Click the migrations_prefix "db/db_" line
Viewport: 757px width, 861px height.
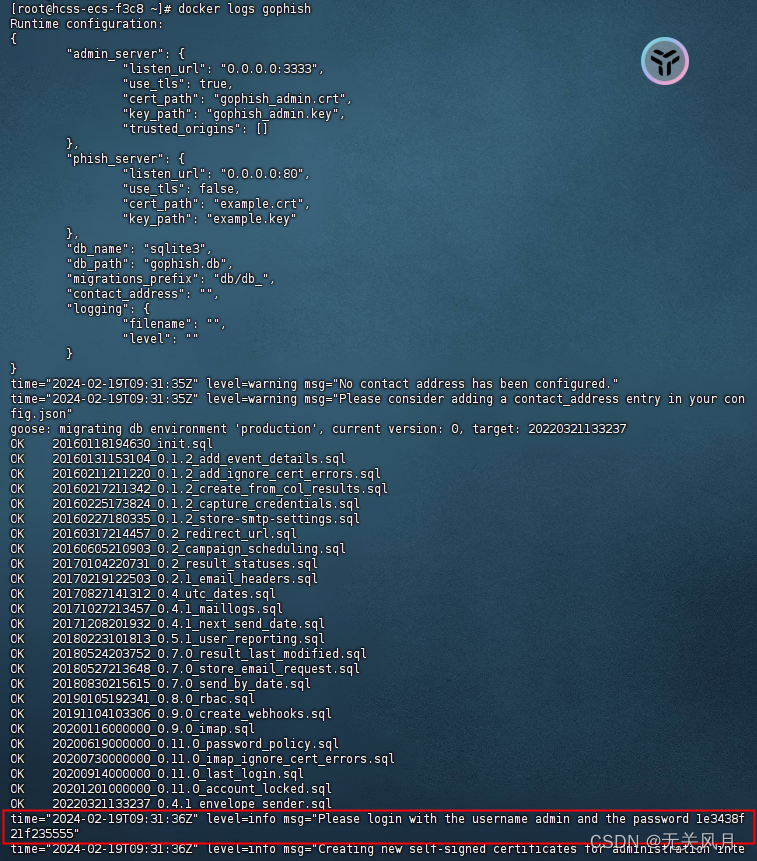(x=170, y=278)
